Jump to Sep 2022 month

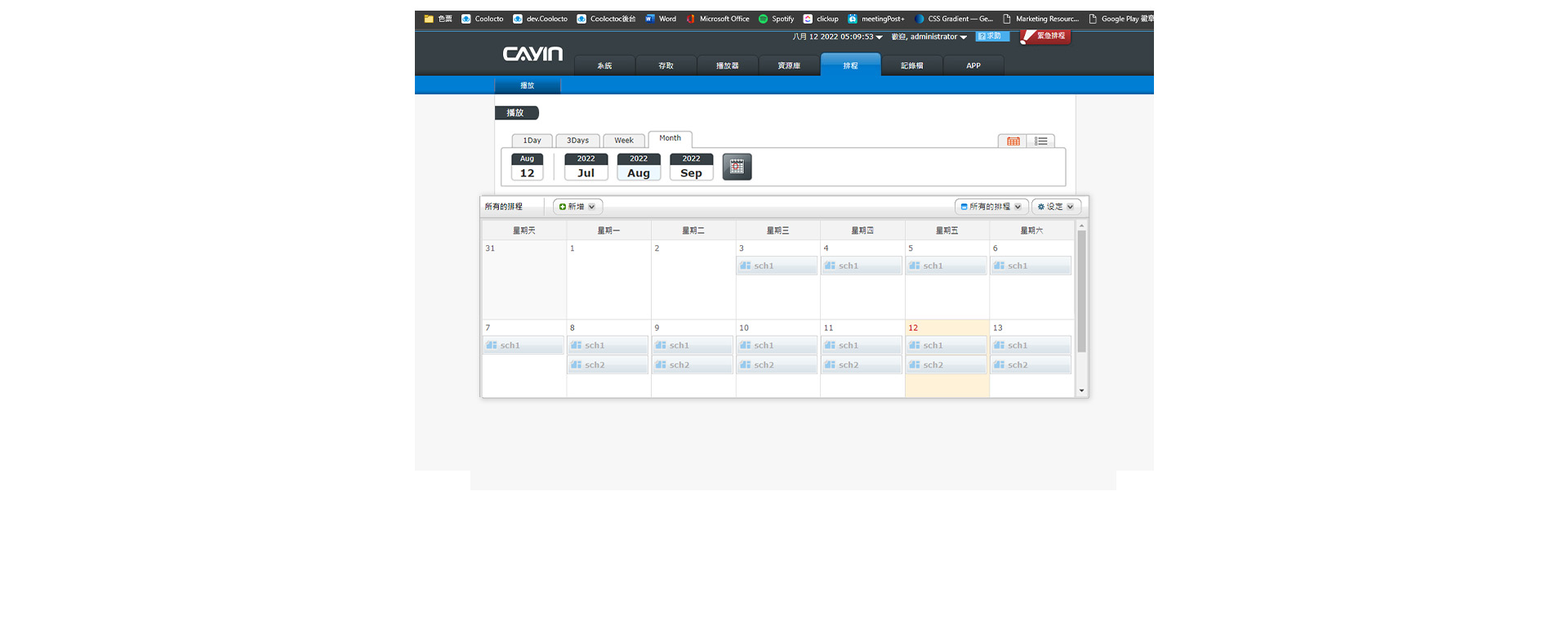[691, 167]
